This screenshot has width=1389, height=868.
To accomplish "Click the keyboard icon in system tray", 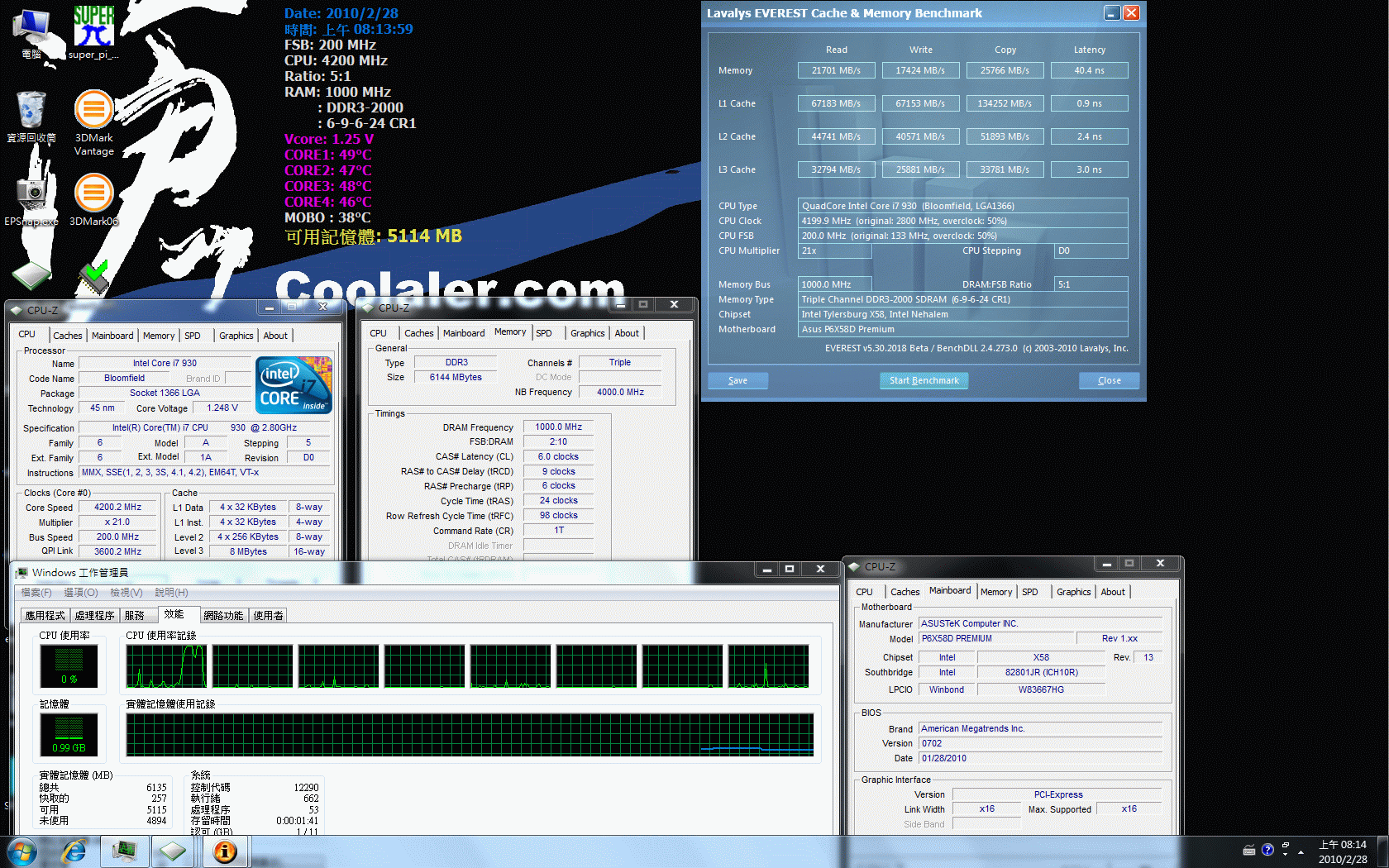I will point(1249,850).
